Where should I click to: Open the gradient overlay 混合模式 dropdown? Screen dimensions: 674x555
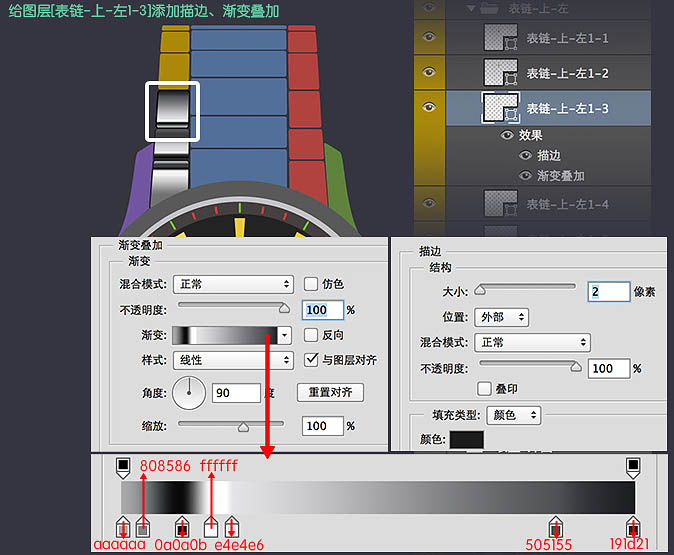pos(233,284)
